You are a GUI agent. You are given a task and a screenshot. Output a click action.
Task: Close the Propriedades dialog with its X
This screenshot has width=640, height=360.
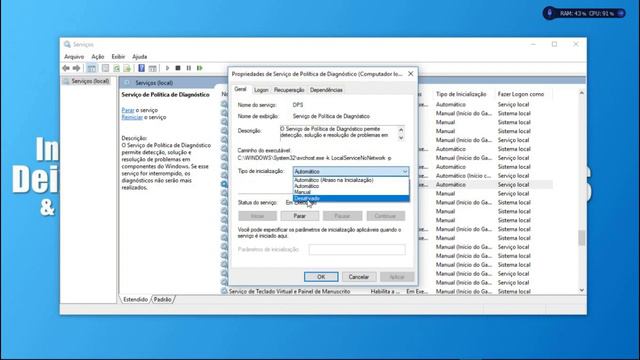411,74
